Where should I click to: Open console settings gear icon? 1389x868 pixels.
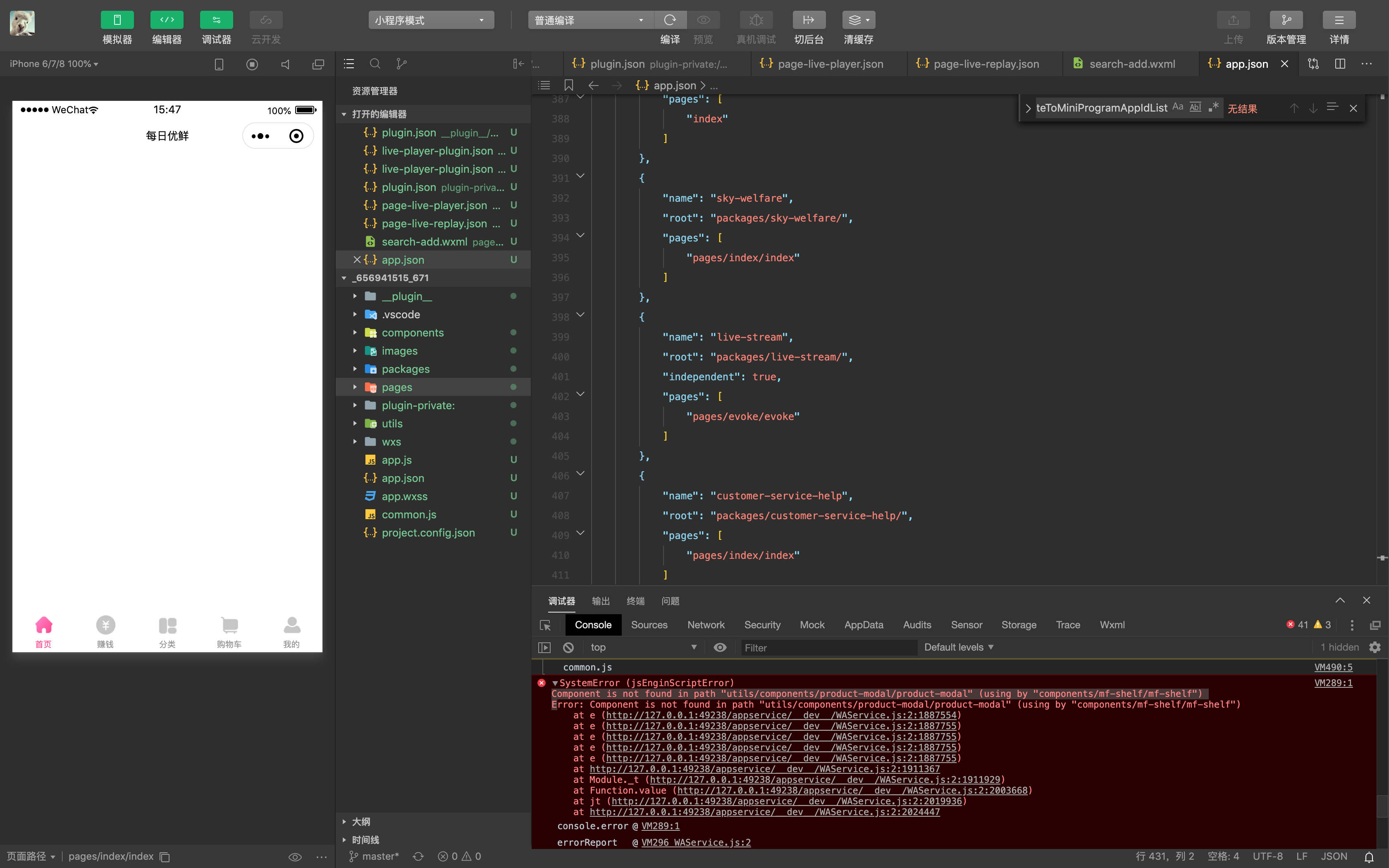click(x=1375, y=648)
